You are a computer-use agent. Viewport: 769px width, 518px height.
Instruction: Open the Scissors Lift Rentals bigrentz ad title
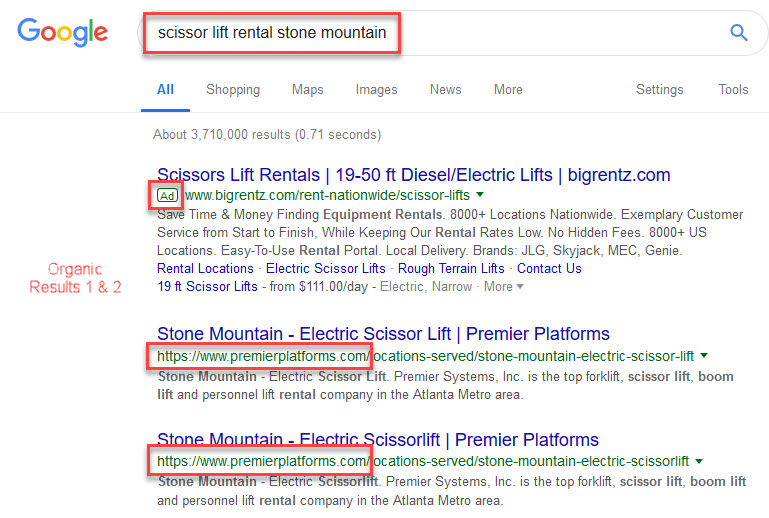(x=413, y=175)
